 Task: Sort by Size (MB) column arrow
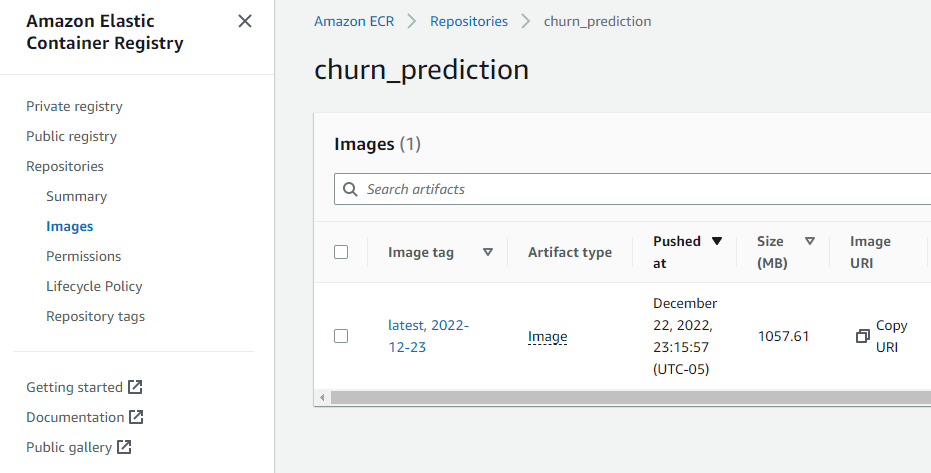(x=809, y=241)
